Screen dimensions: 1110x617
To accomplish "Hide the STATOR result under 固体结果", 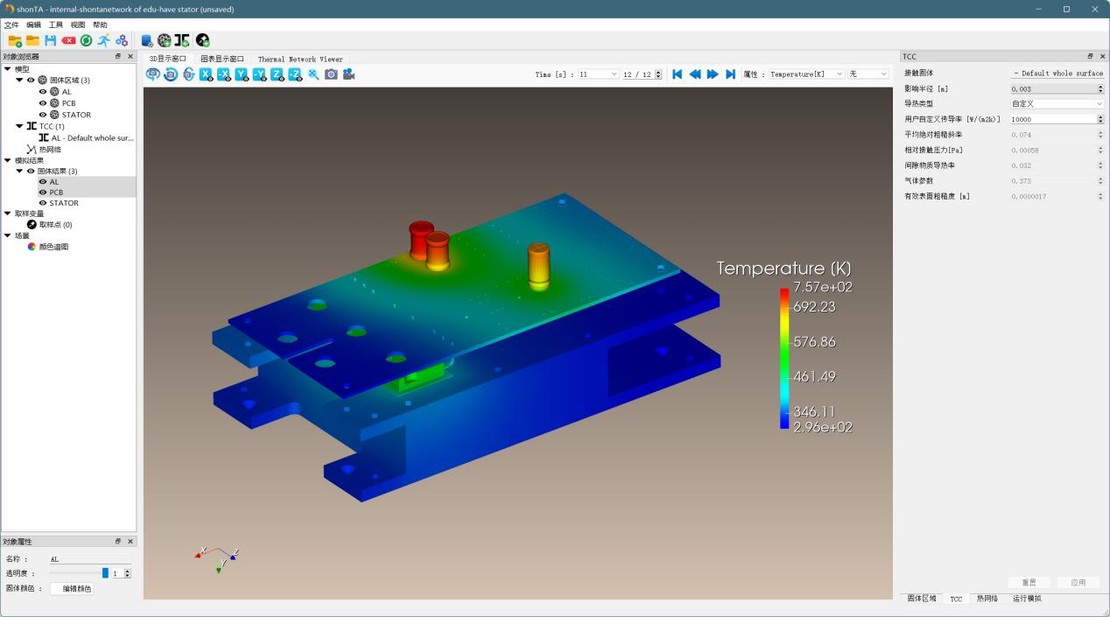I will [x=43, y=203].
